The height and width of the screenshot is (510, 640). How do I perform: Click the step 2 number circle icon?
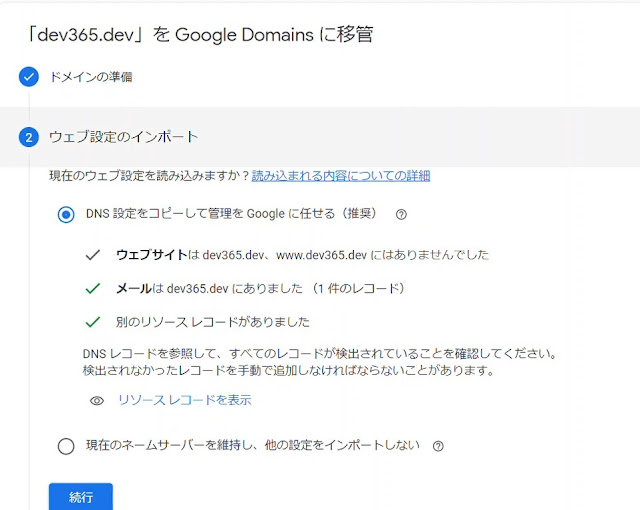tap(29, 137)
